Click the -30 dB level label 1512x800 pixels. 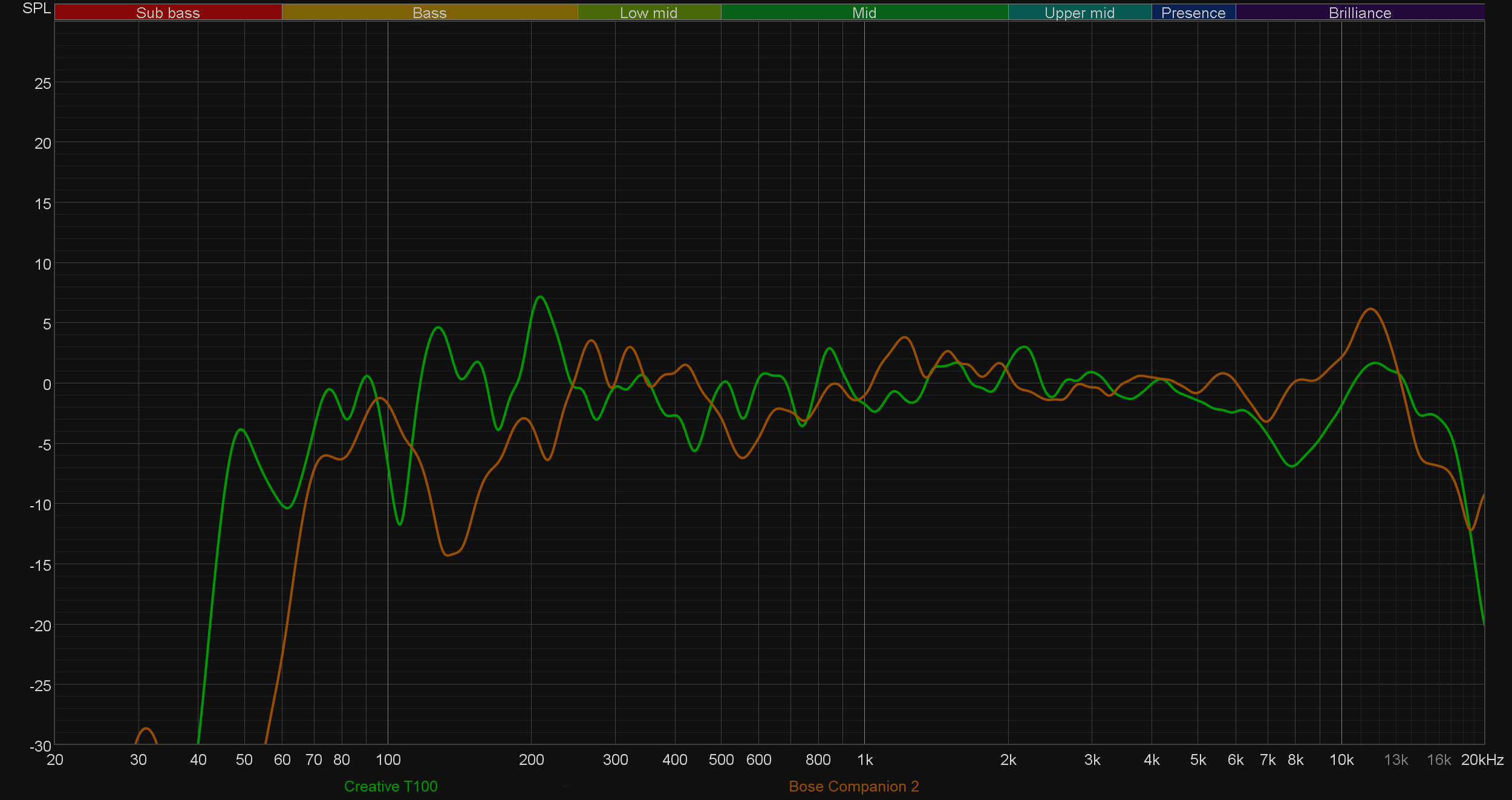point(41,746)
